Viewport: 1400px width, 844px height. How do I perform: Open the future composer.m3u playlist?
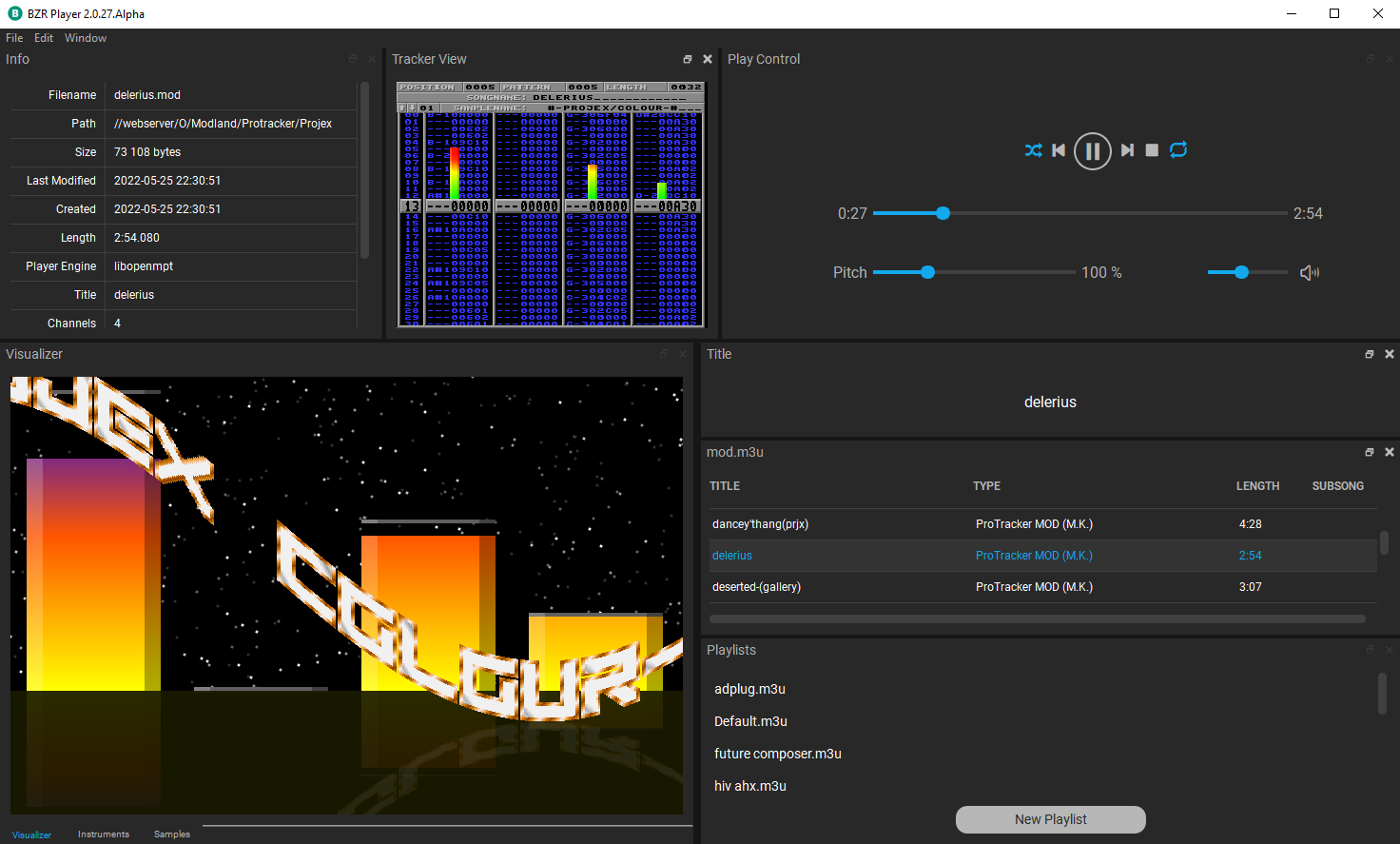778,754
